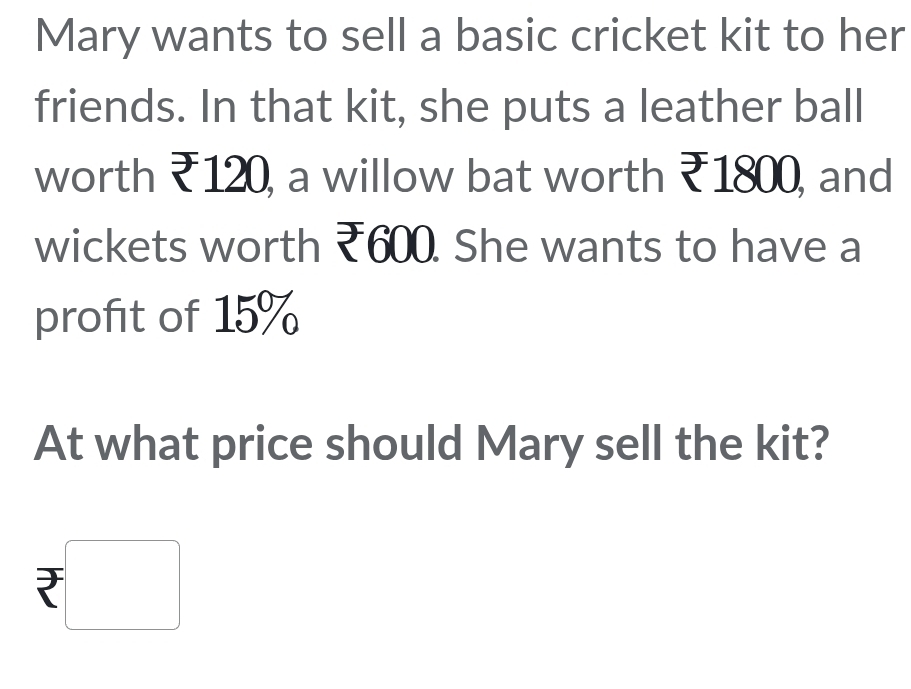911x689 pixels.
Task: Click the word "profit"
Action: pos(92,316)
